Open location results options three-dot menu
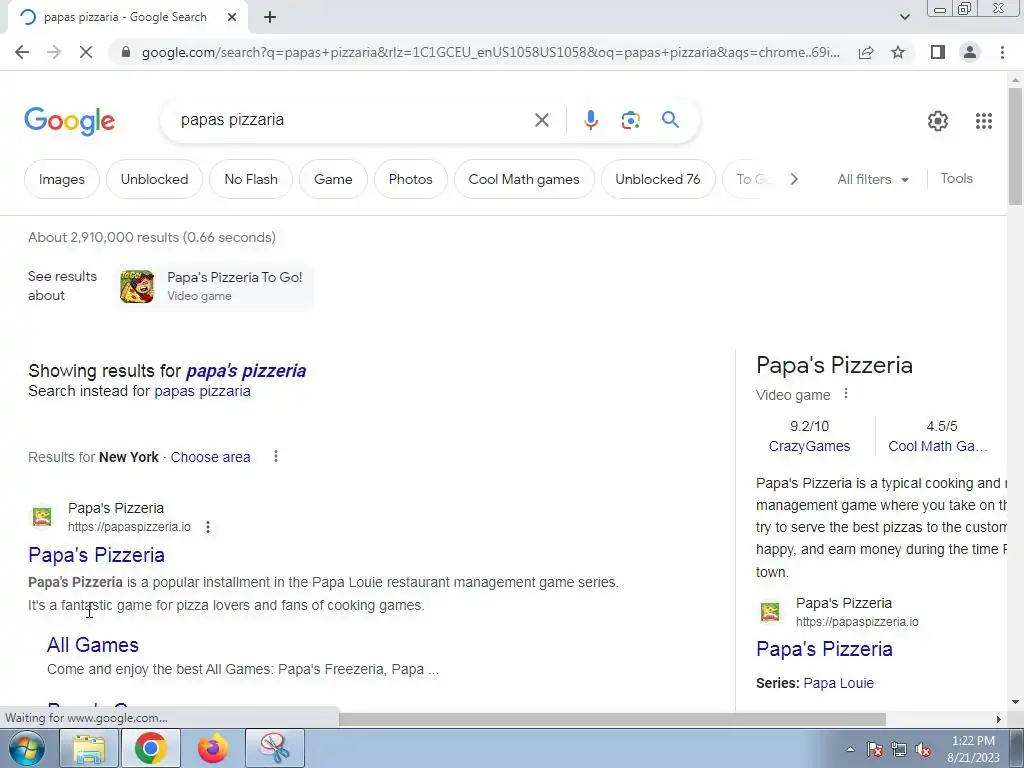The height and width of the screenshot is (768, 1024). [276, 456]
